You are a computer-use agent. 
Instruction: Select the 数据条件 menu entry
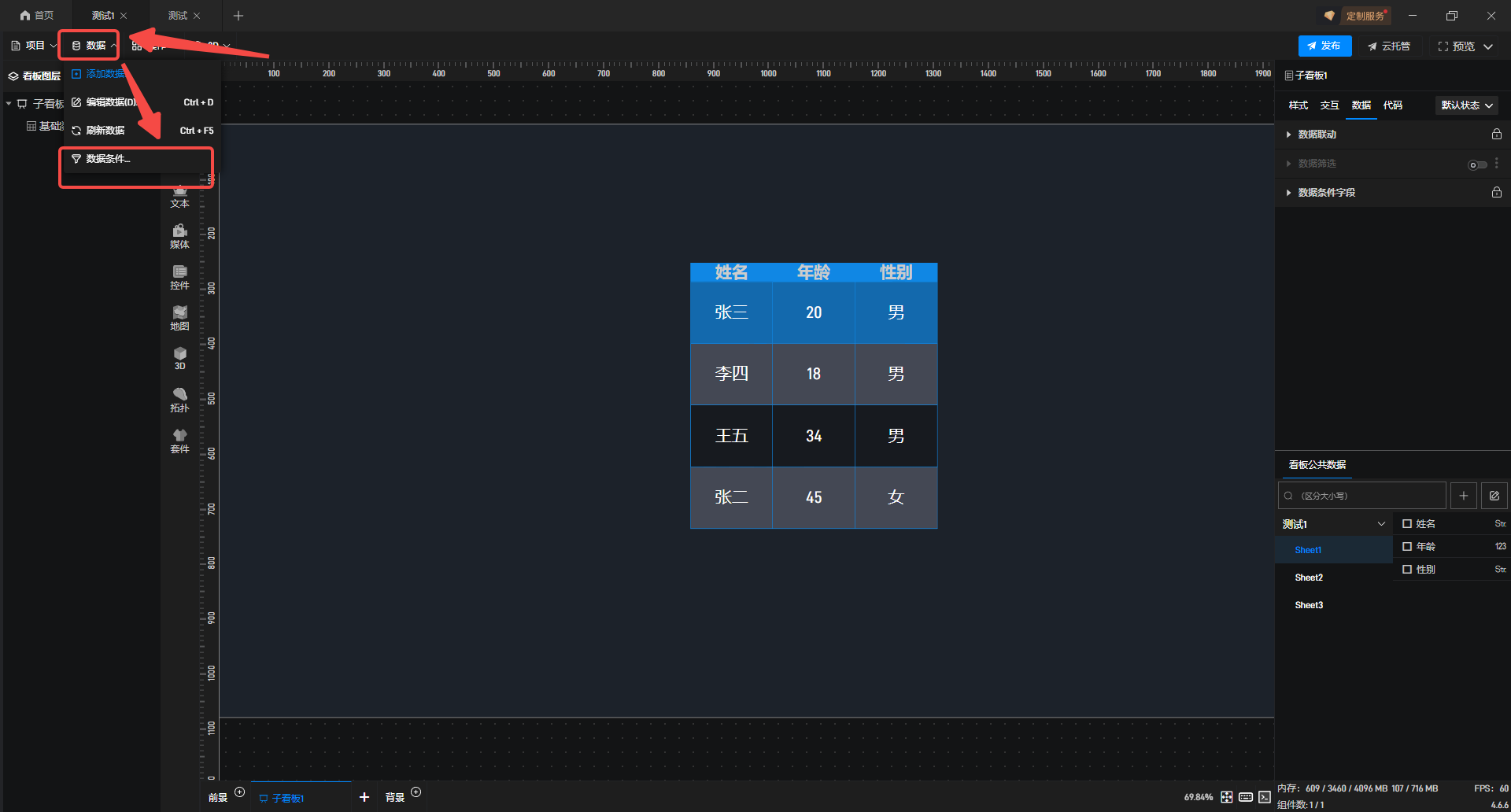[x=109, y=159]
